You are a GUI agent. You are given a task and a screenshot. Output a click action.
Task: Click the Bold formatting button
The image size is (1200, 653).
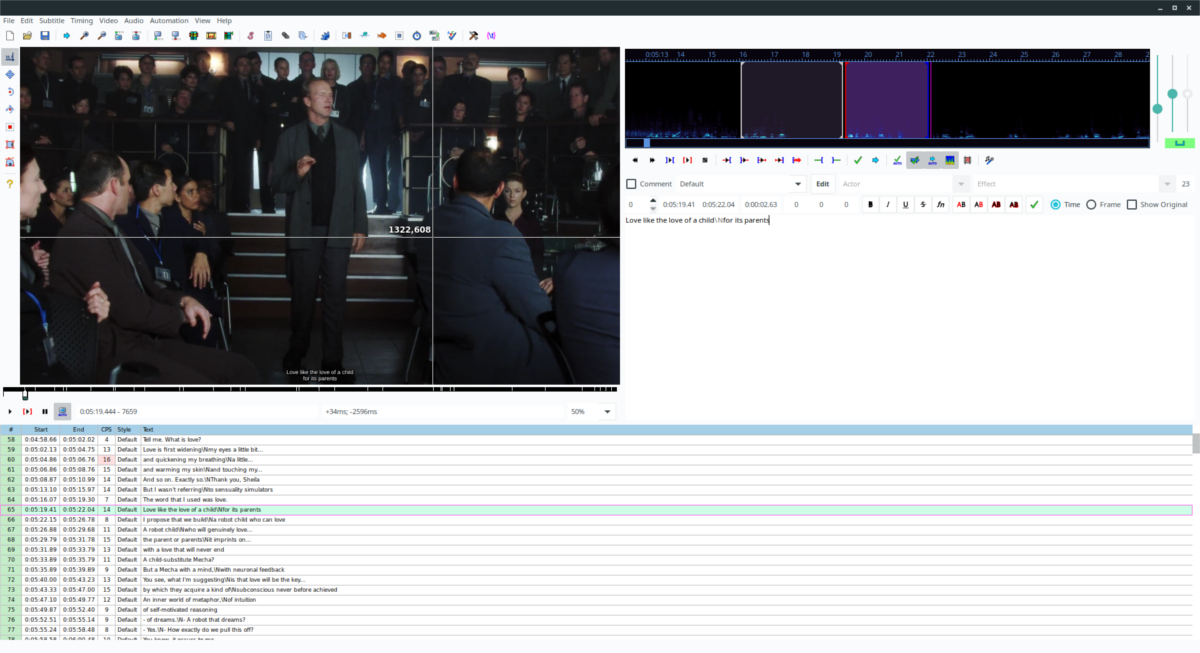tap(869, 204)
